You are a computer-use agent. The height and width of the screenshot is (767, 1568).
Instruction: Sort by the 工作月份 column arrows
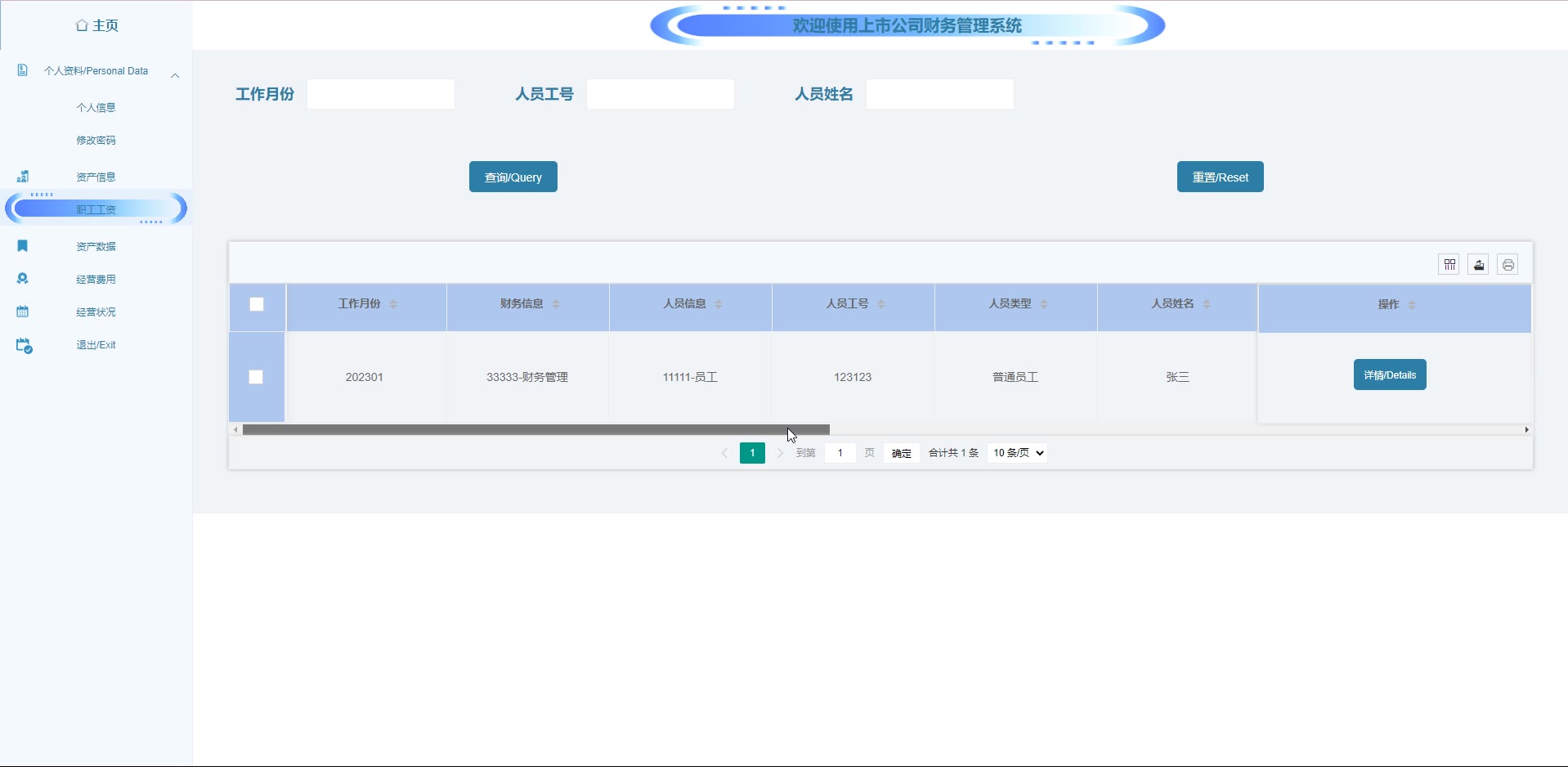coord(393,304)
